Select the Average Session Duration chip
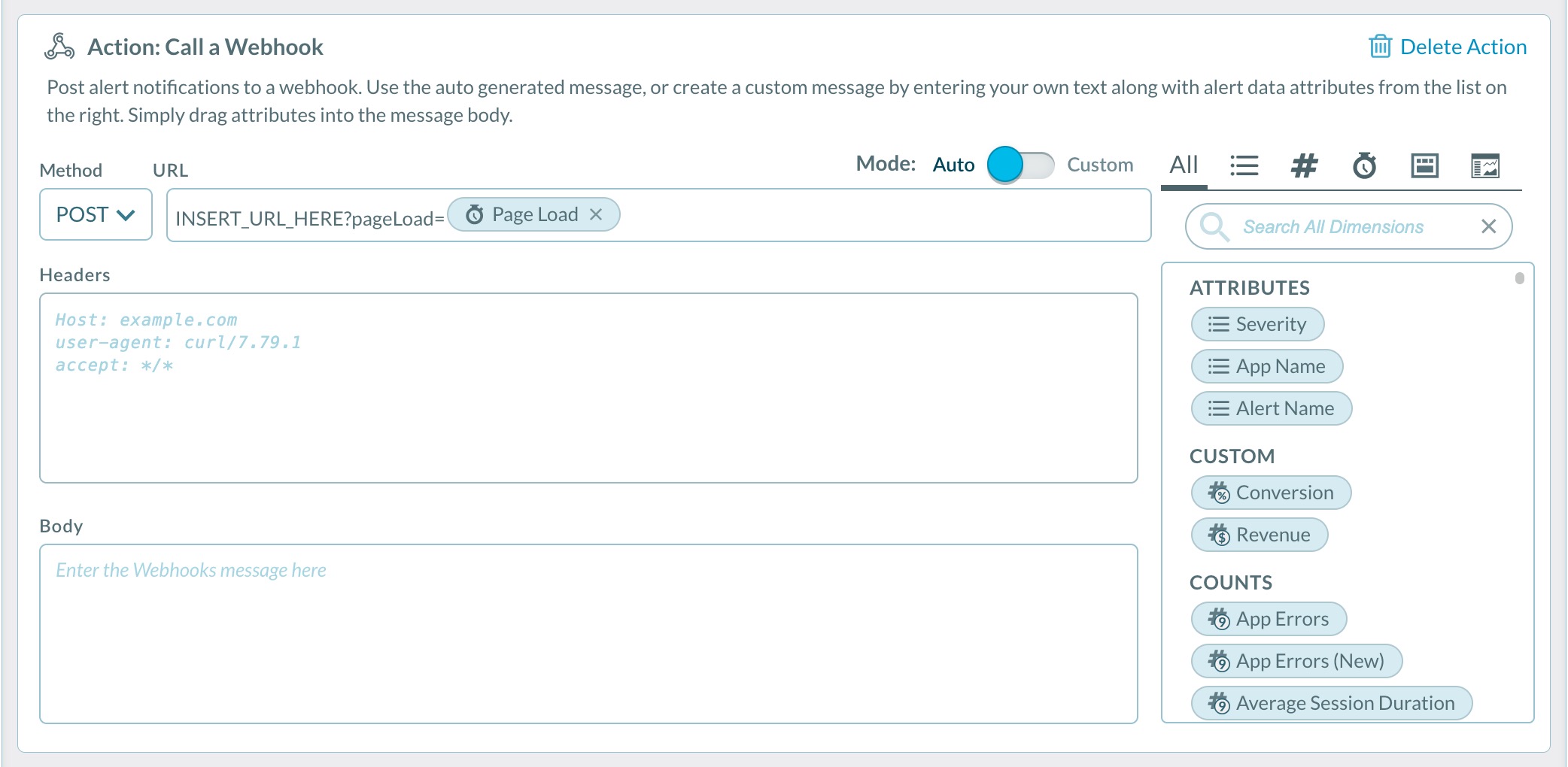The height and width of the screenshot is (767, 1568). click(x=1332, y=703)
